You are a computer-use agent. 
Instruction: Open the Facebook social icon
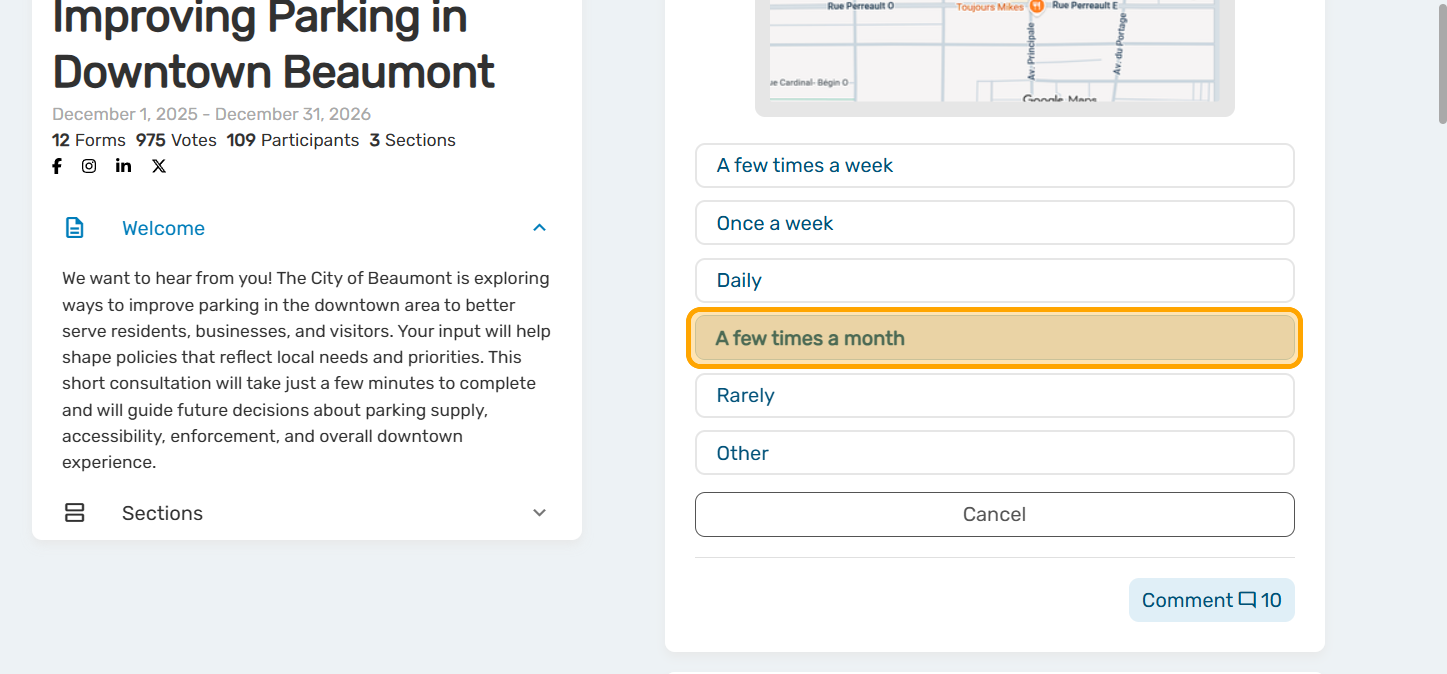click(x=57, y=166)
